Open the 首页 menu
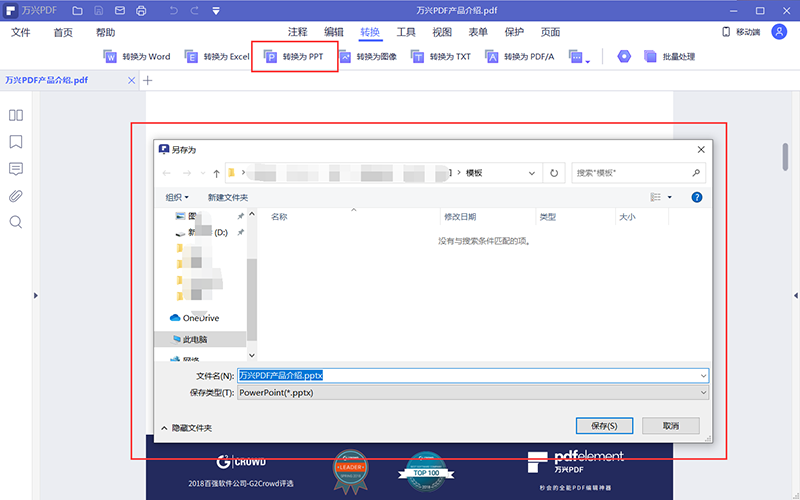 click(63, 32)
